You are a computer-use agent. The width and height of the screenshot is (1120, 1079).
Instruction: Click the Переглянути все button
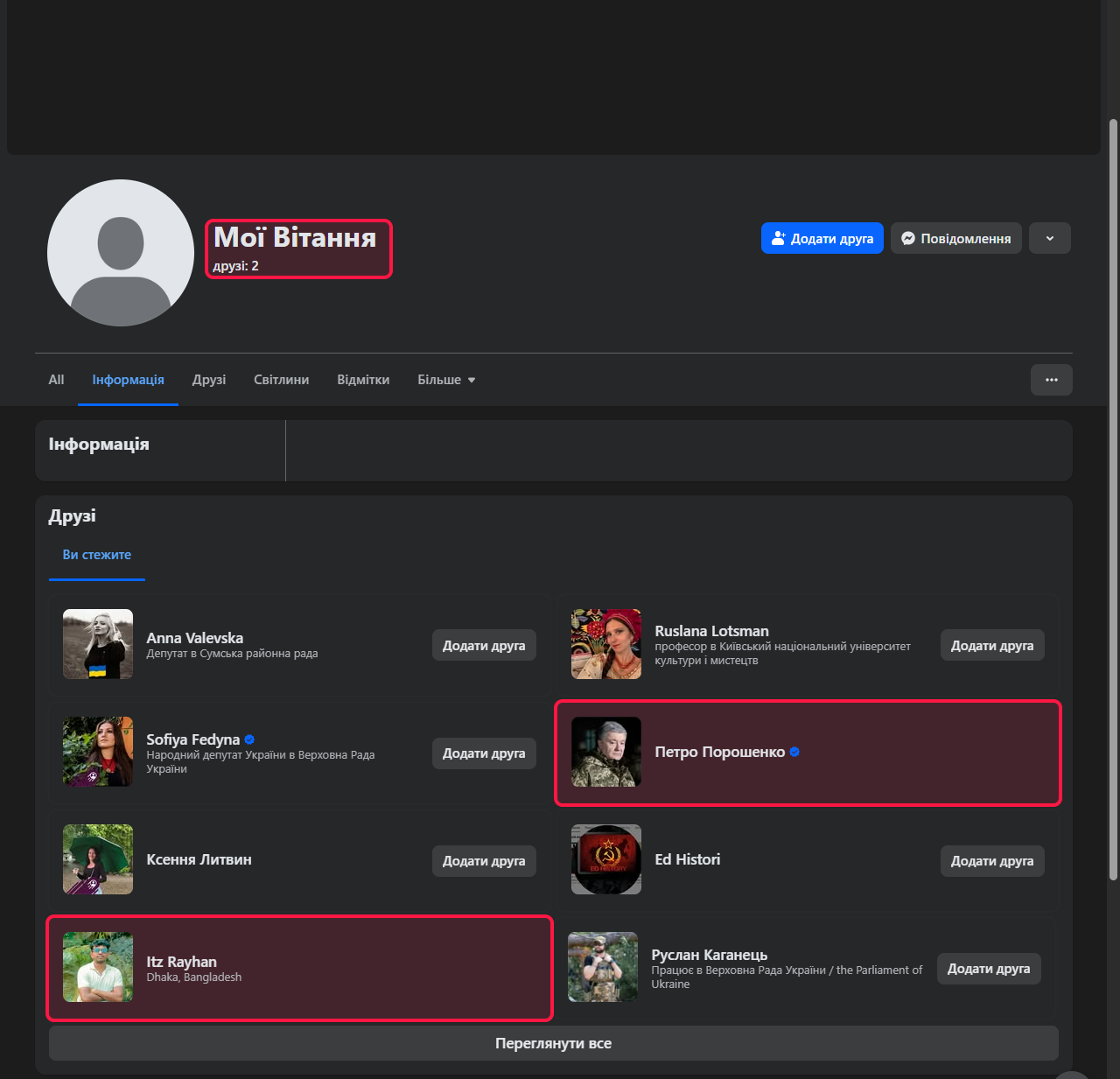554,1043
